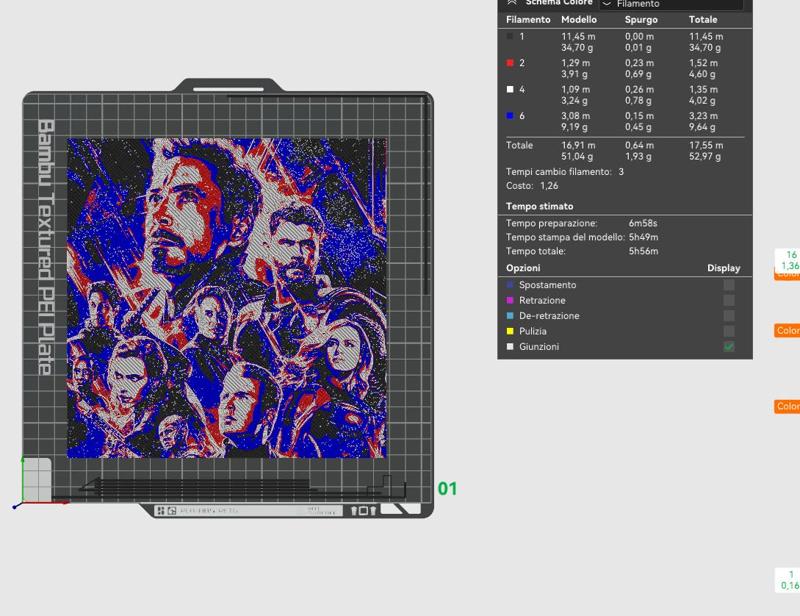Image resolution: width=800 pixels, height=616 pixels.
Task: Click the '4,02 g' total weight value
Action: coord(702,101)
